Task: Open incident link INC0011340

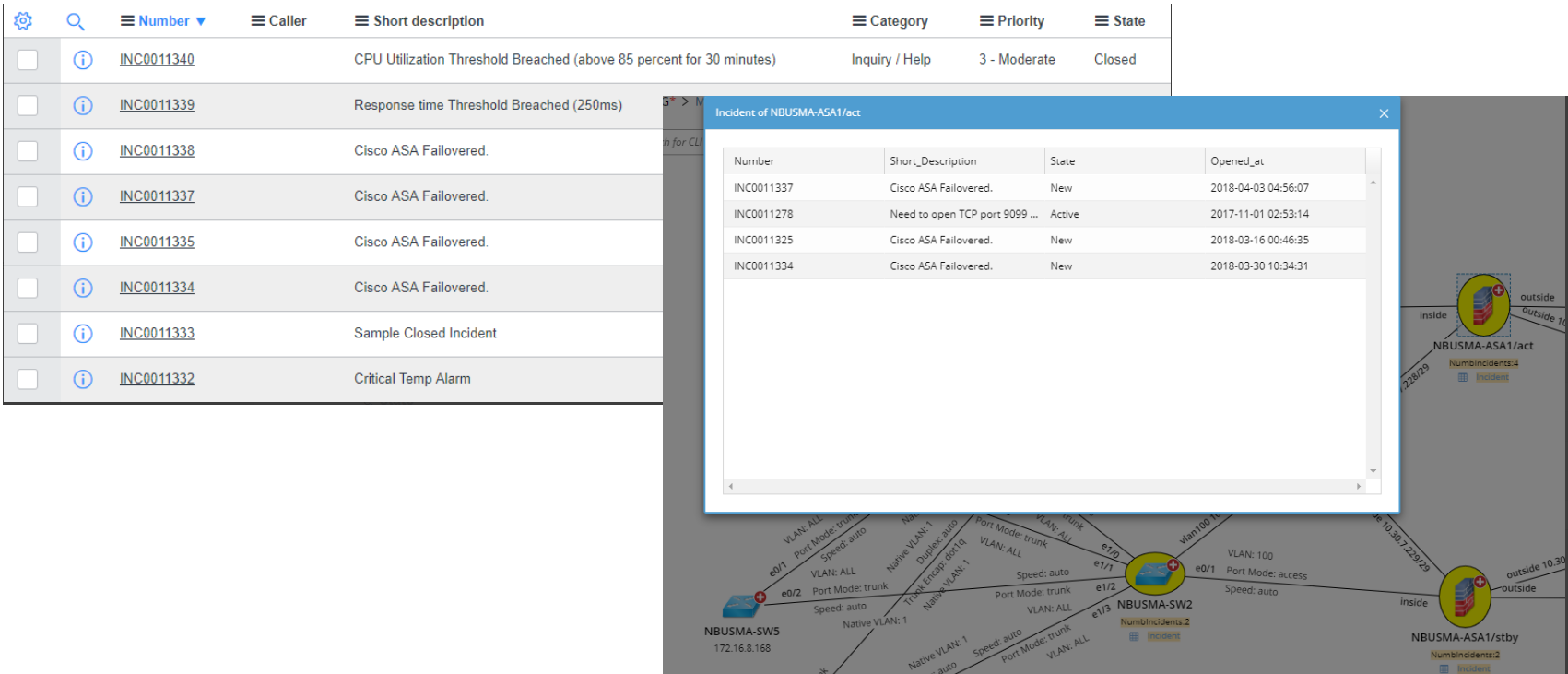Action: coord(157,60)
